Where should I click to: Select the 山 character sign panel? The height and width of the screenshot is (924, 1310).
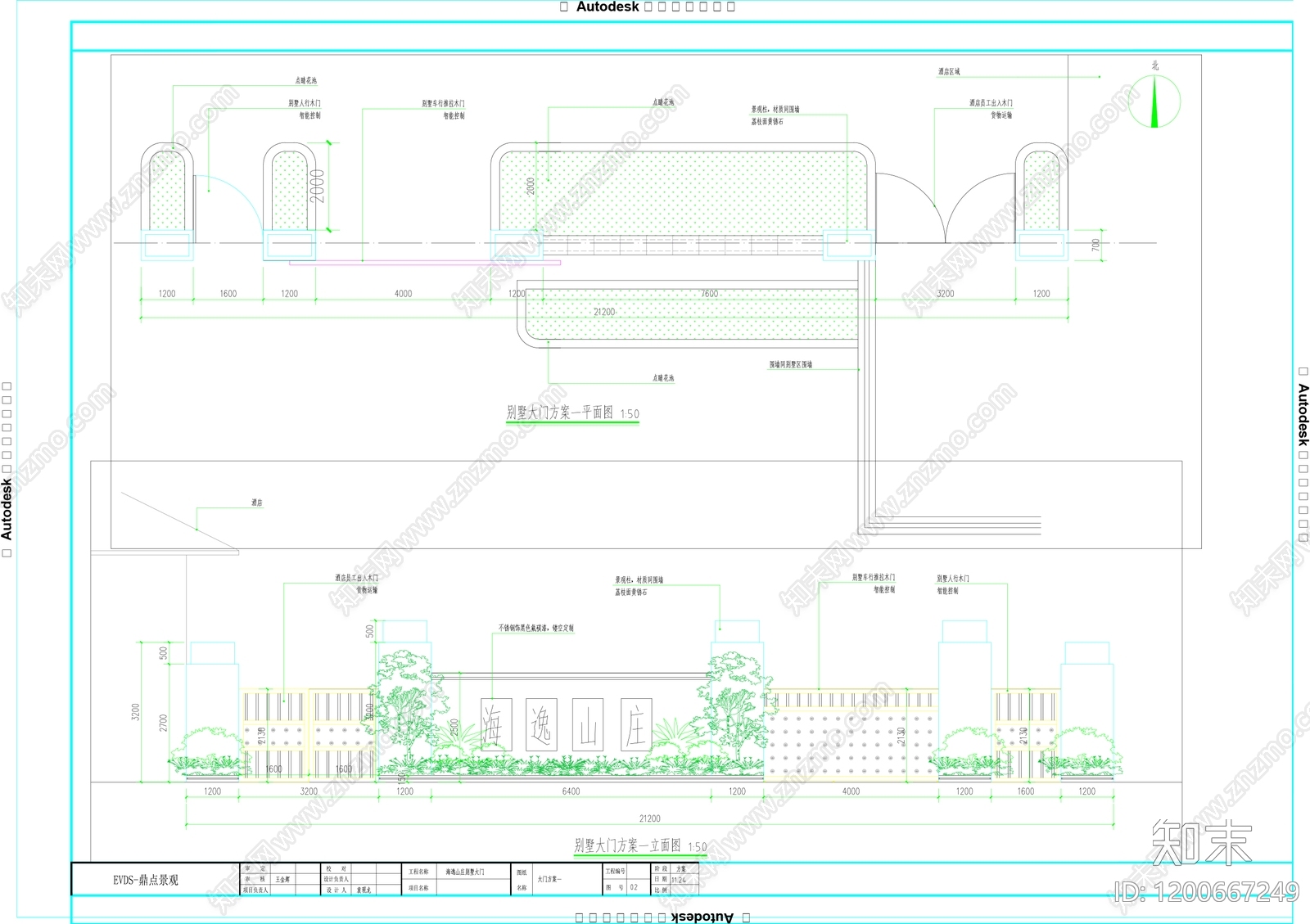(588, 724)
